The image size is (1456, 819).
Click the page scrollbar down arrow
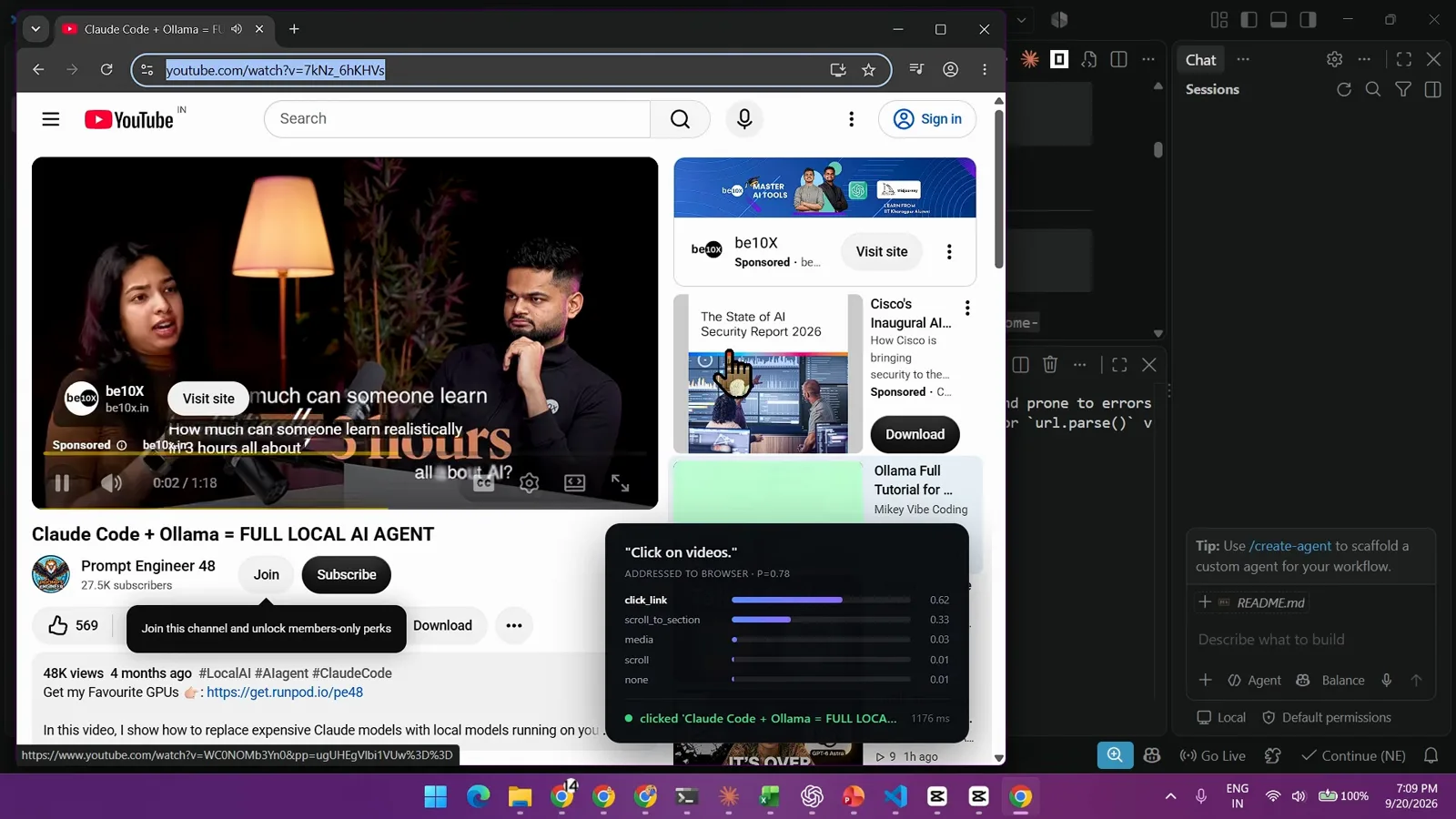[998, 758]
